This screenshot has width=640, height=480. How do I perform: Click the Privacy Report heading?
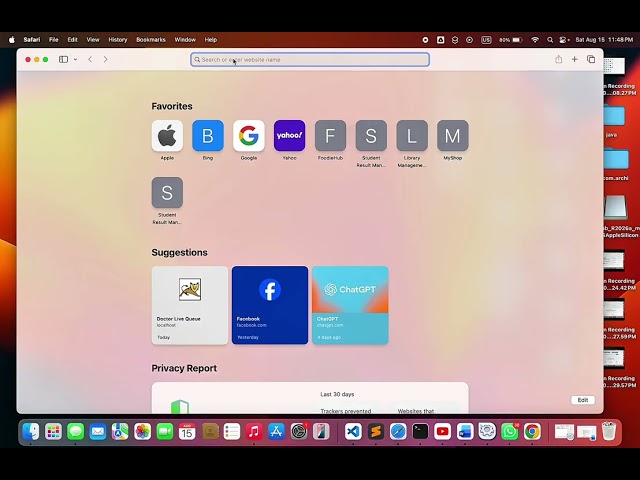184,368
